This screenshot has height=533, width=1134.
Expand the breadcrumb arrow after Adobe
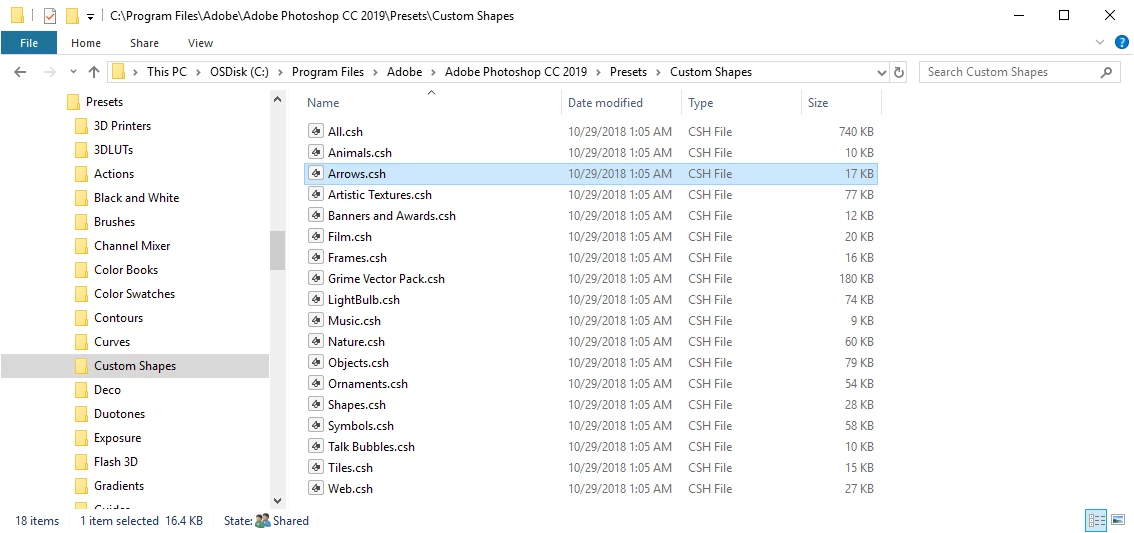tap(433, 72)
